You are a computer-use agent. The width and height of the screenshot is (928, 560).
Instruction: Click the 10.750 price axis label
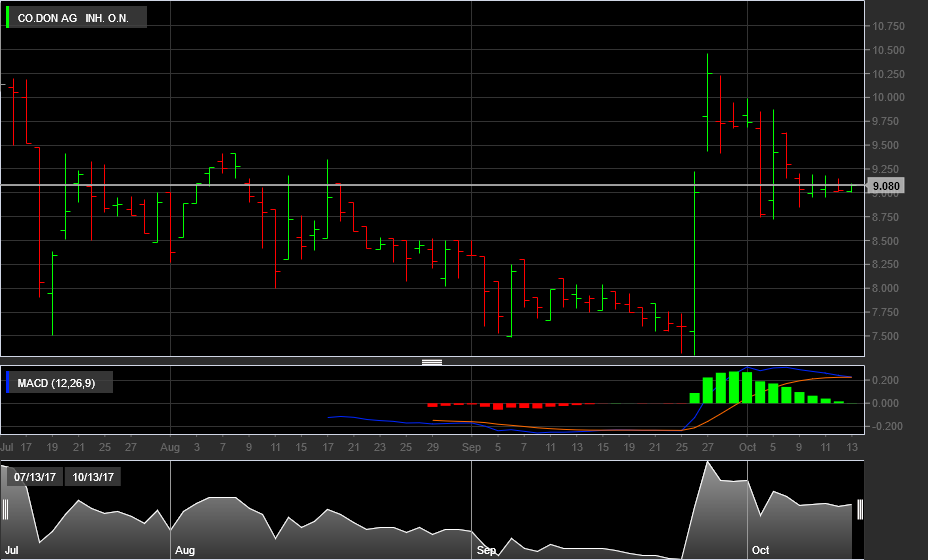pos(888,26)
